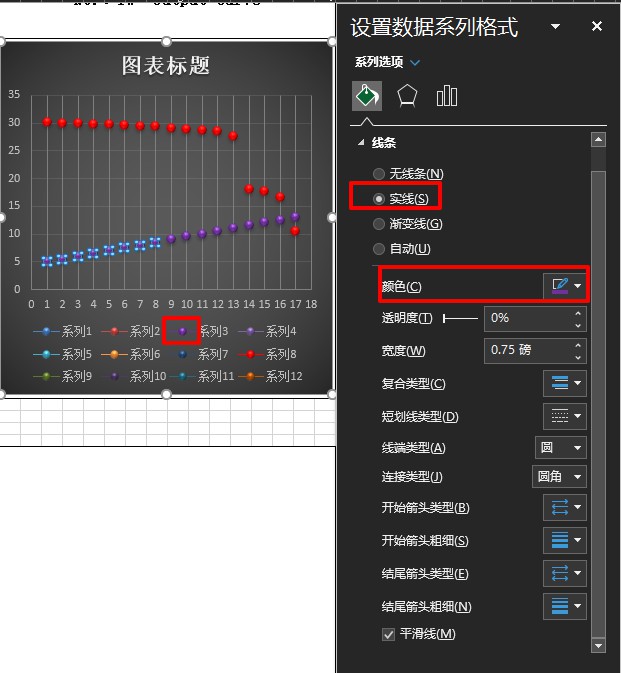This screenshot has height=673, width=621.
Task: Select legend entry 系列5
Action: (x=62, y=354)
